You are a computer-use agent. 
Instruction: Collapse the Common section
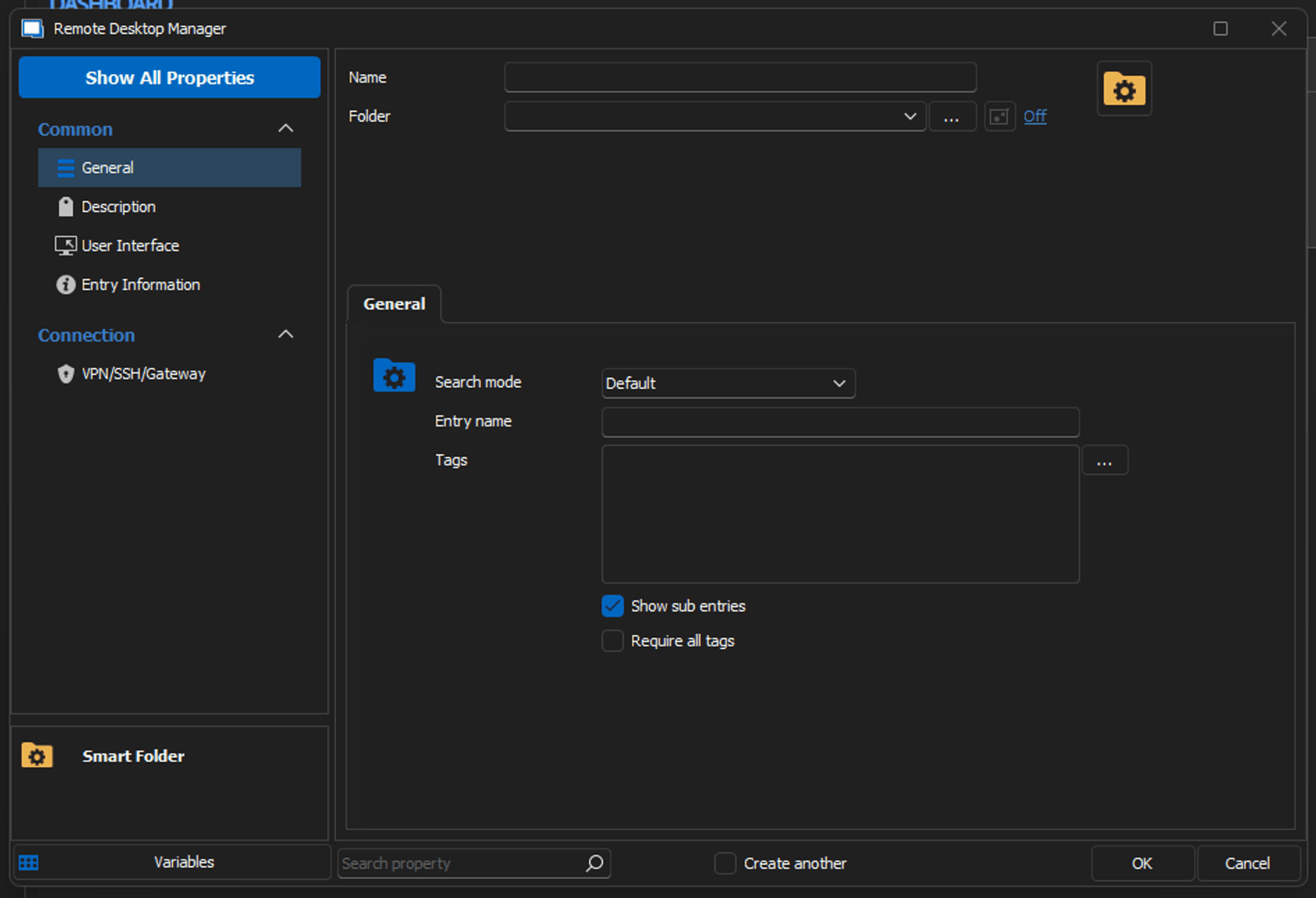coord(286,128)
